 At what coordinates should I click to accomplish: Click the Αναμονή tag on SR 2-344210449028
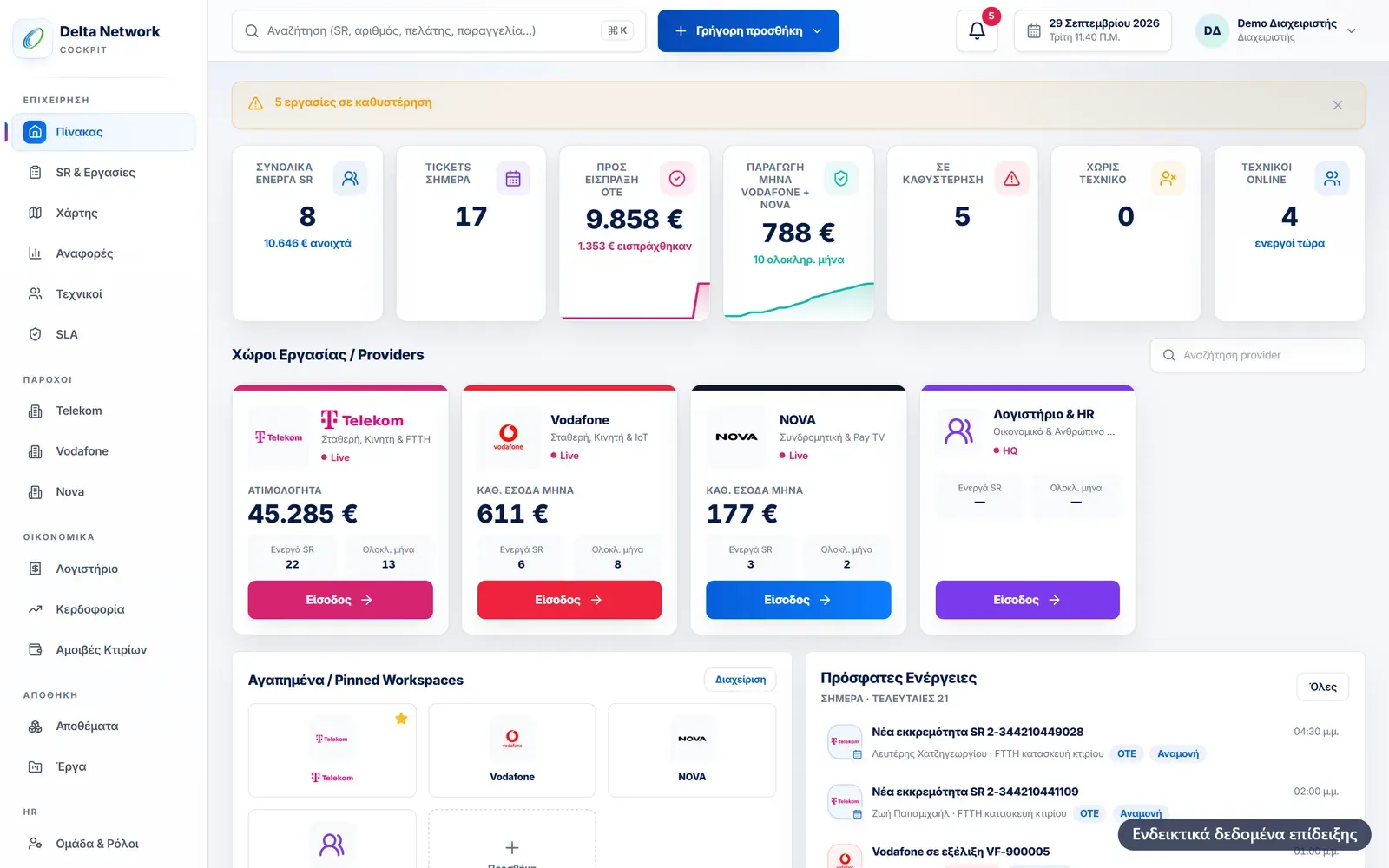[x=1178, y=754]
